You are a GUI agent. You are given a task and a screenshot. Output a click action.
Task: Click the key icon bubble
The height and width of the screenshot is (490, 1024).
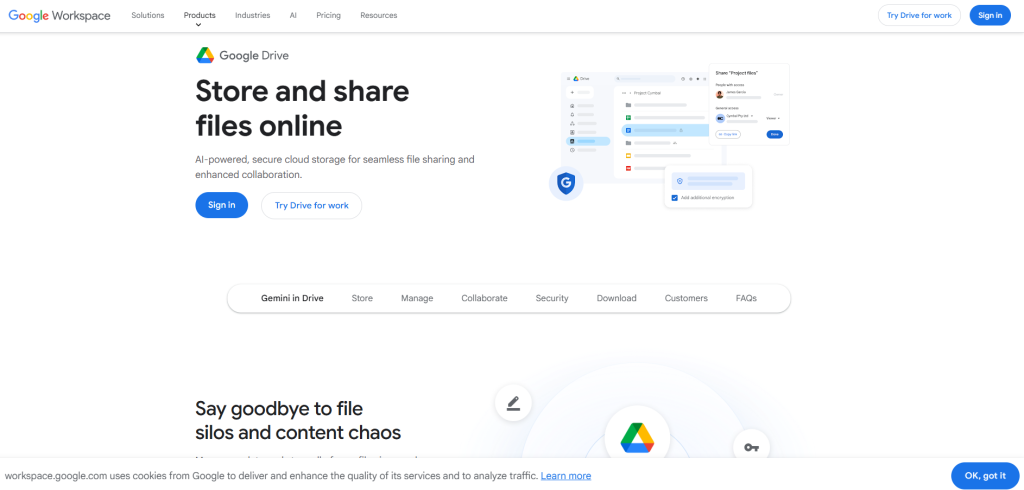coord(751,448)
